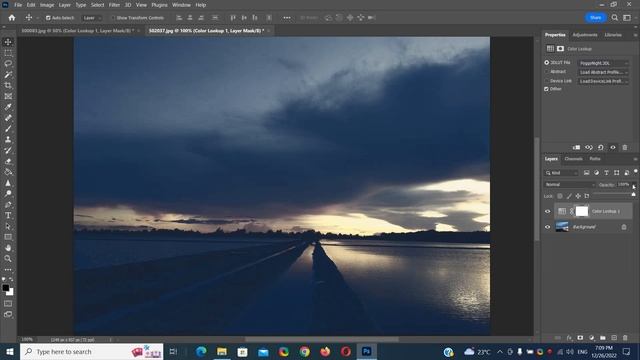Select the Abstract radio option

click(547, 72)
